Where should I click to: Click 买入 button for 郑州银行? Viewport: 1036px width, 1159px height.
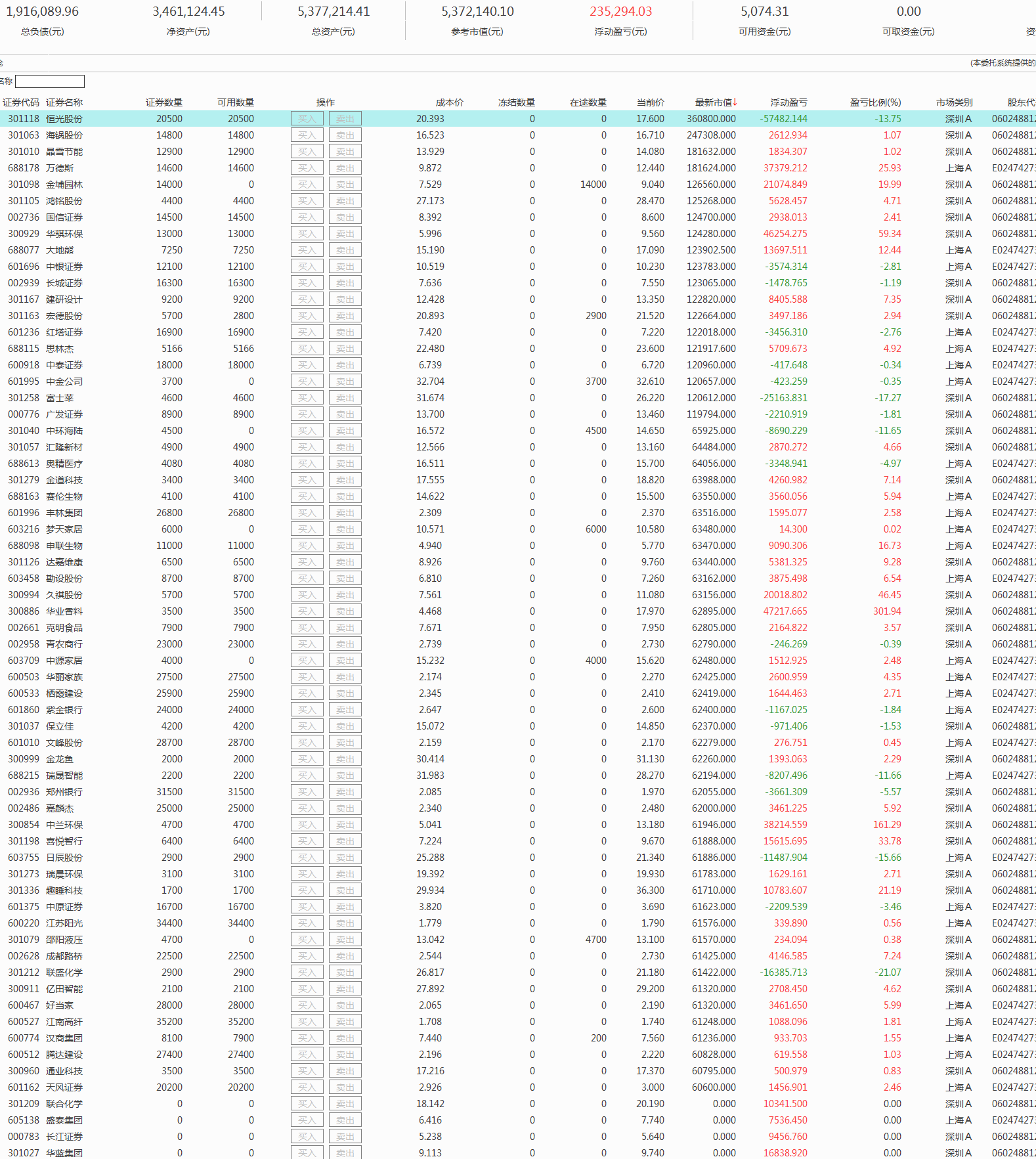pyautogui.click(x=307, y=792)
